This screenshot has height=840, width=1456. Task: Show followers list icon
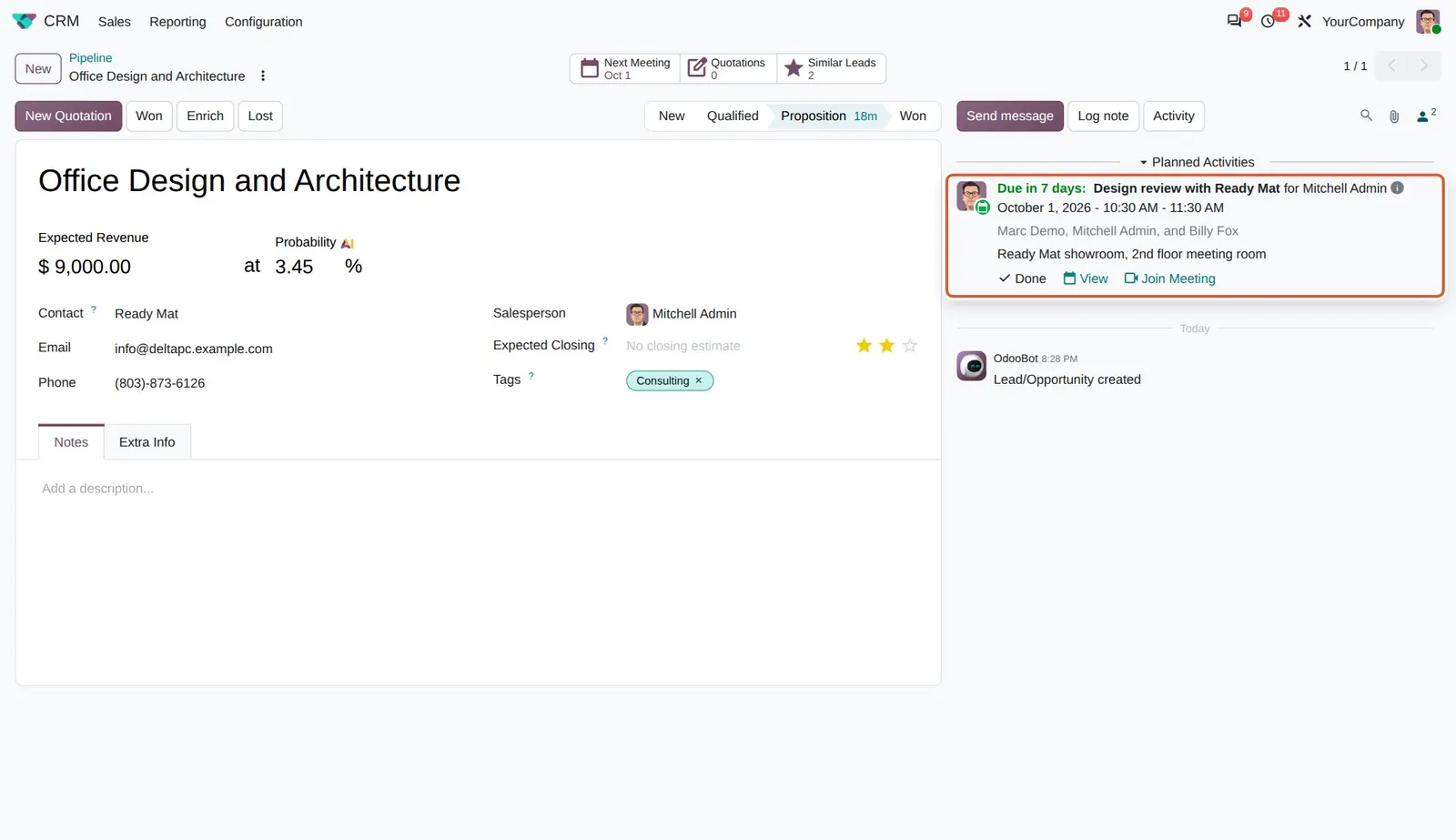[x=1426, y=116]
